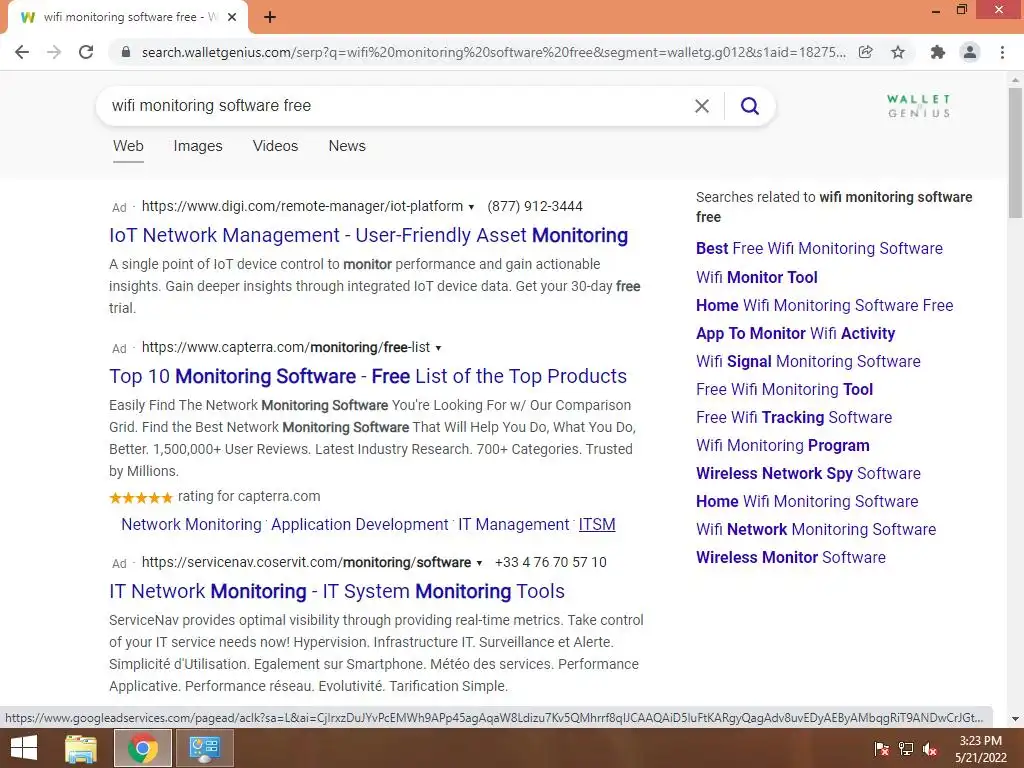Click the Application Development sitelink

(360, 524)
